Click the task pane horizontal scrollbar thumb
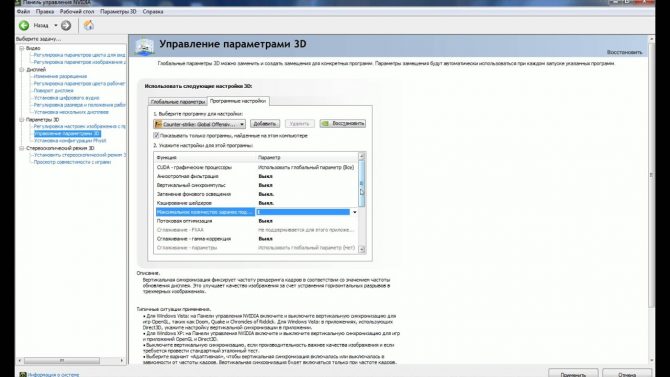Screen dimensions: 670x377 coord(62,361)
